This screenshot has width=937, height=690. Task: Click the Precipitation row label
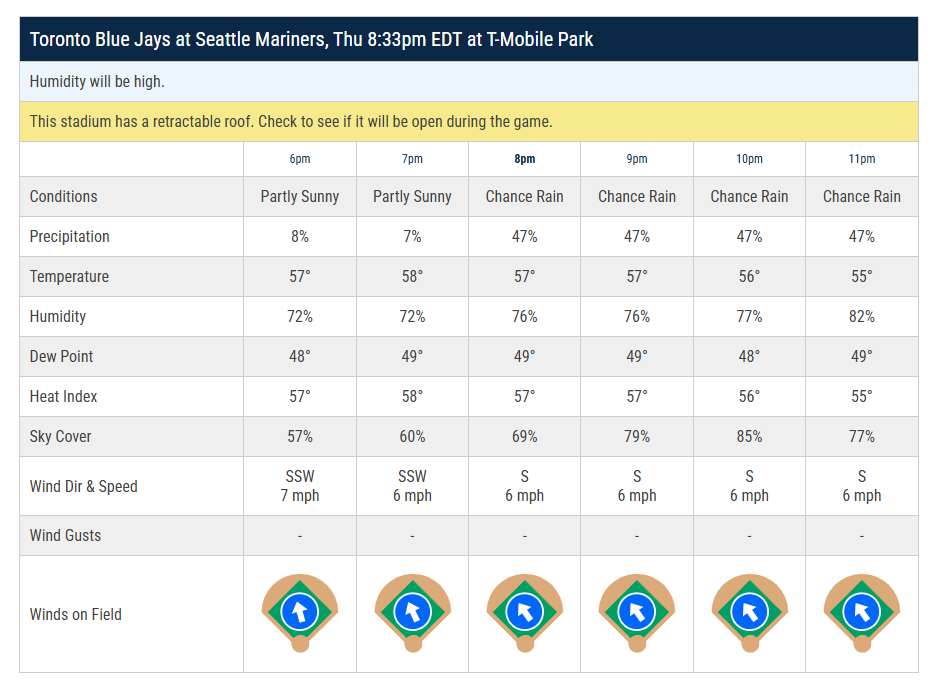pos(70,237)
